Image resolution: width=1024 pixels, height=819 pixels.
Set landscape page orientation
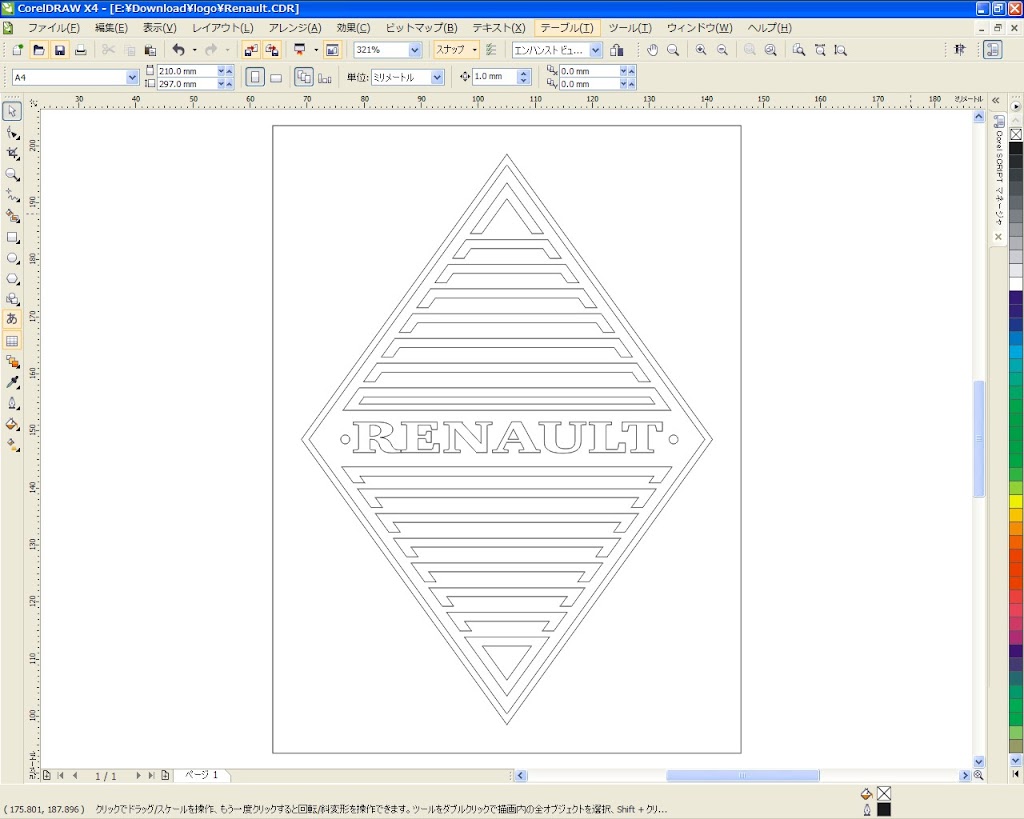[x=276, y=77]
